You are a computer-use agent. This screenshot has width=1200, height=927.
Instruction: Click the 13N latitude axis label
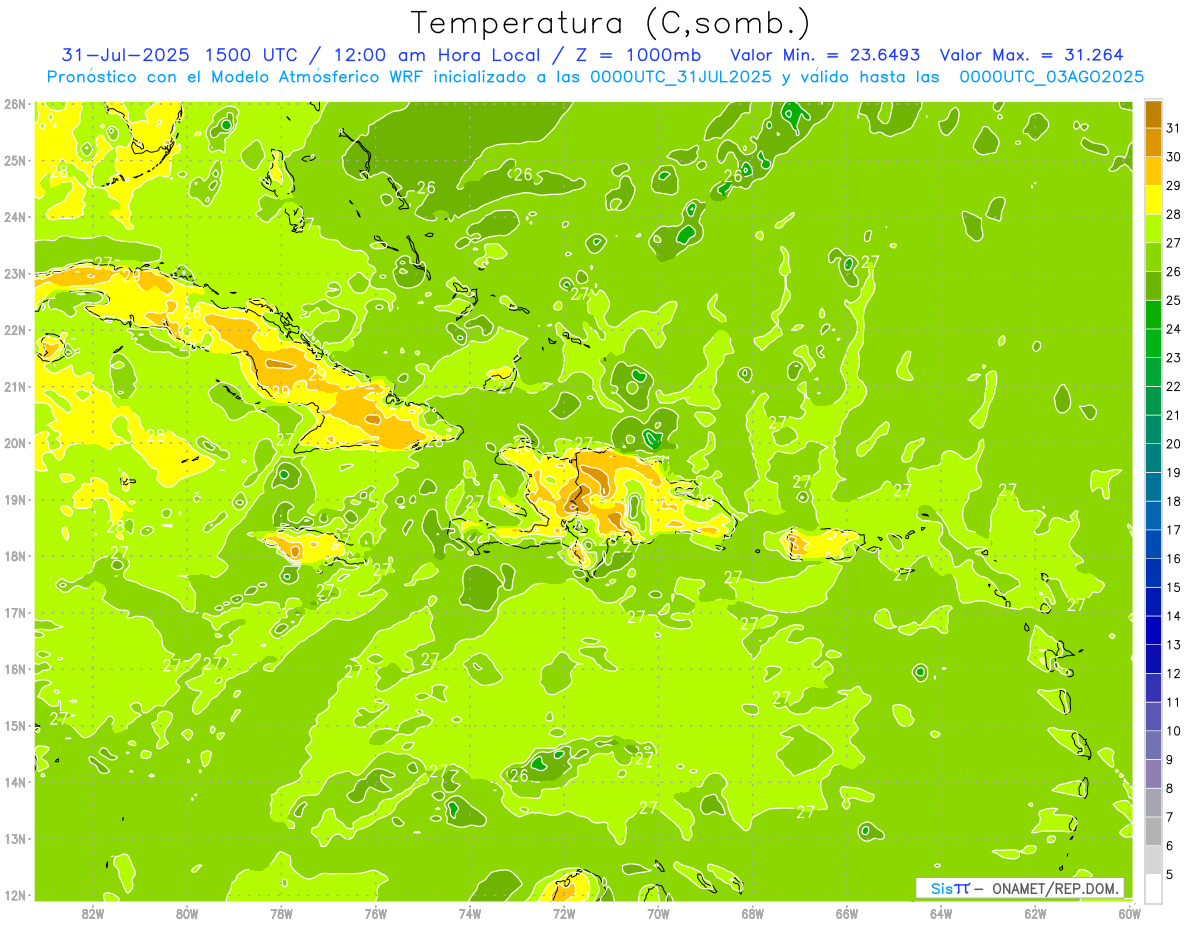14,839
